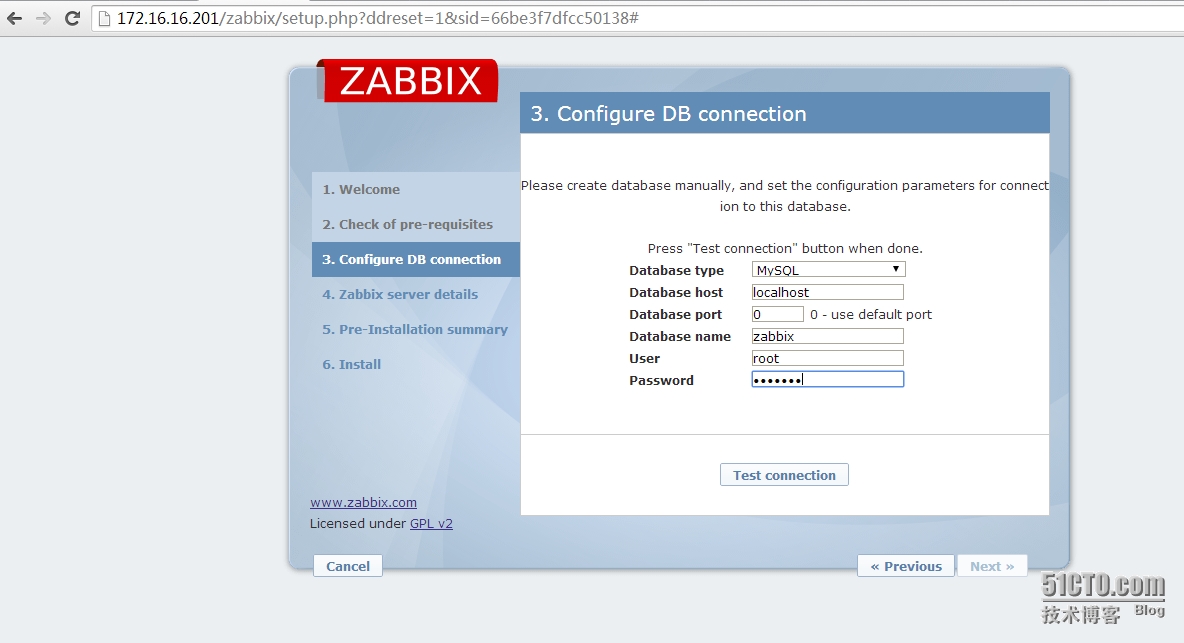The height and width of the screenshot is (643, 1184).
Task: Go back with the browser back arrow
Action: (x=14, y=18)
